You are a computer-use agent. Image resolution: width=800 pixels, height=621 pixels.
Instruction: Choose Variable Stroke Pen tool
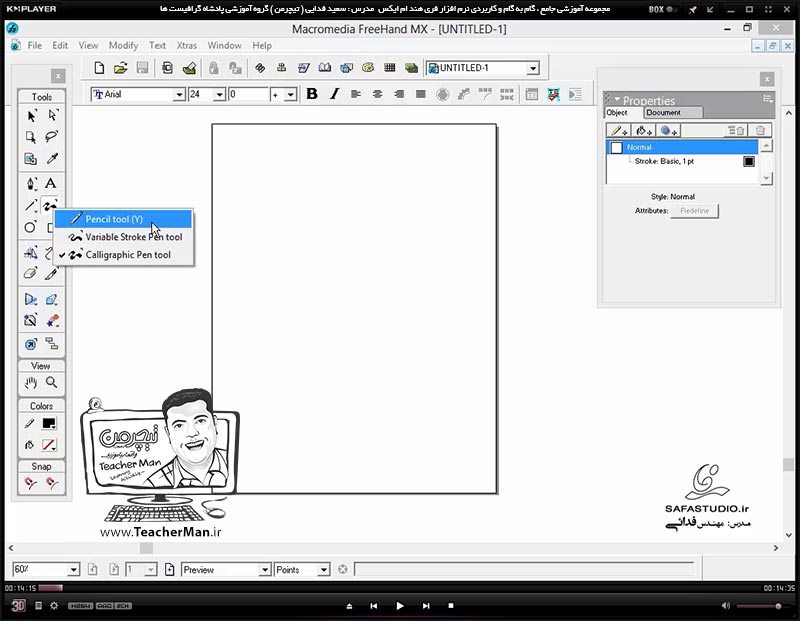tap(123, 237)
